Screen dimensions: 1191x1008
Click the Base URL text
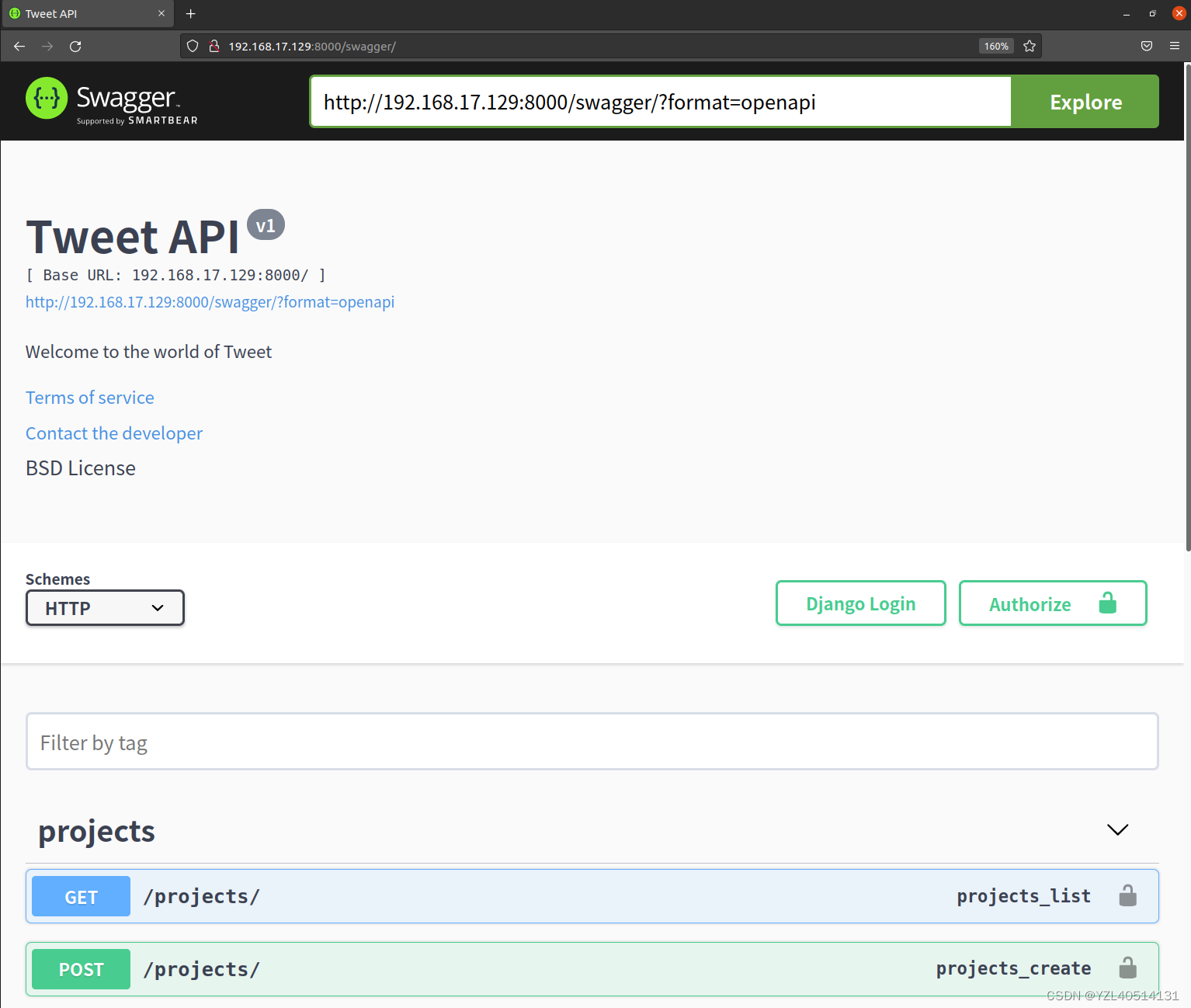pos(176,275)
